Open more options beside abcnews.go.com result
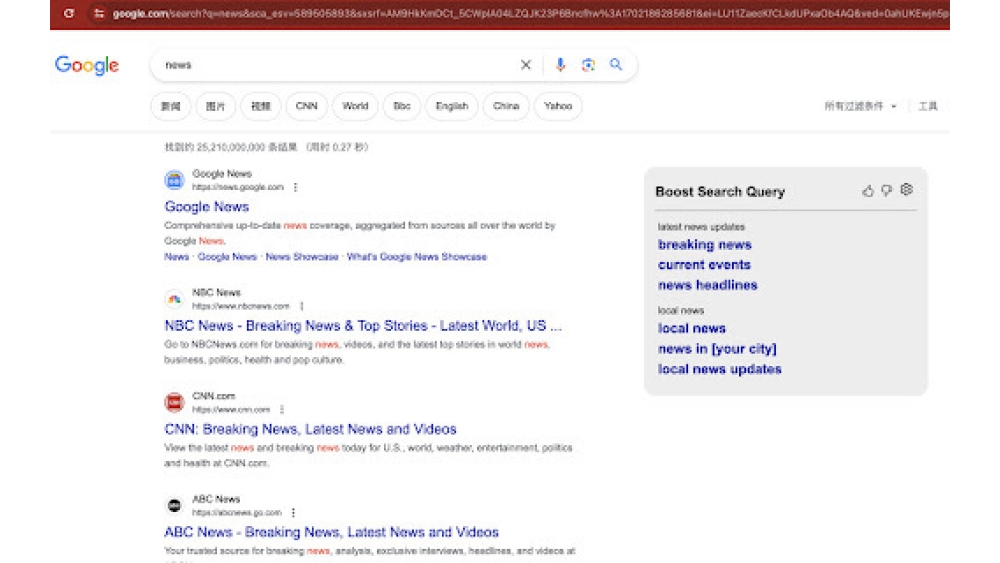The height and width of the screenshot is (563, 1000). (x=293, y=513)
